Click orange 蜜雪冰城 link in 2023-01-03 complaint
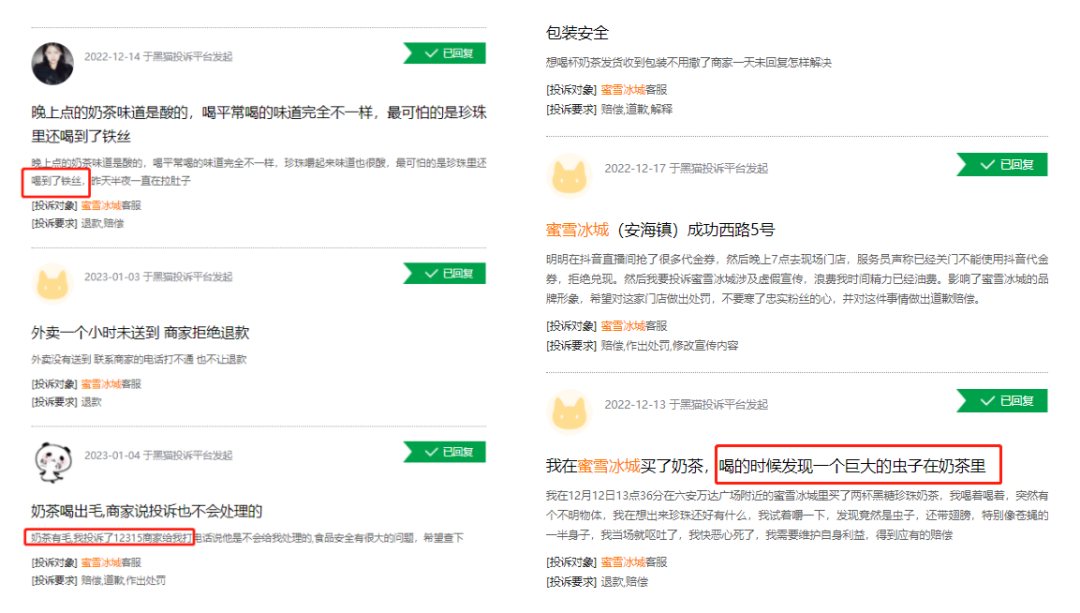 coord(101,384)
